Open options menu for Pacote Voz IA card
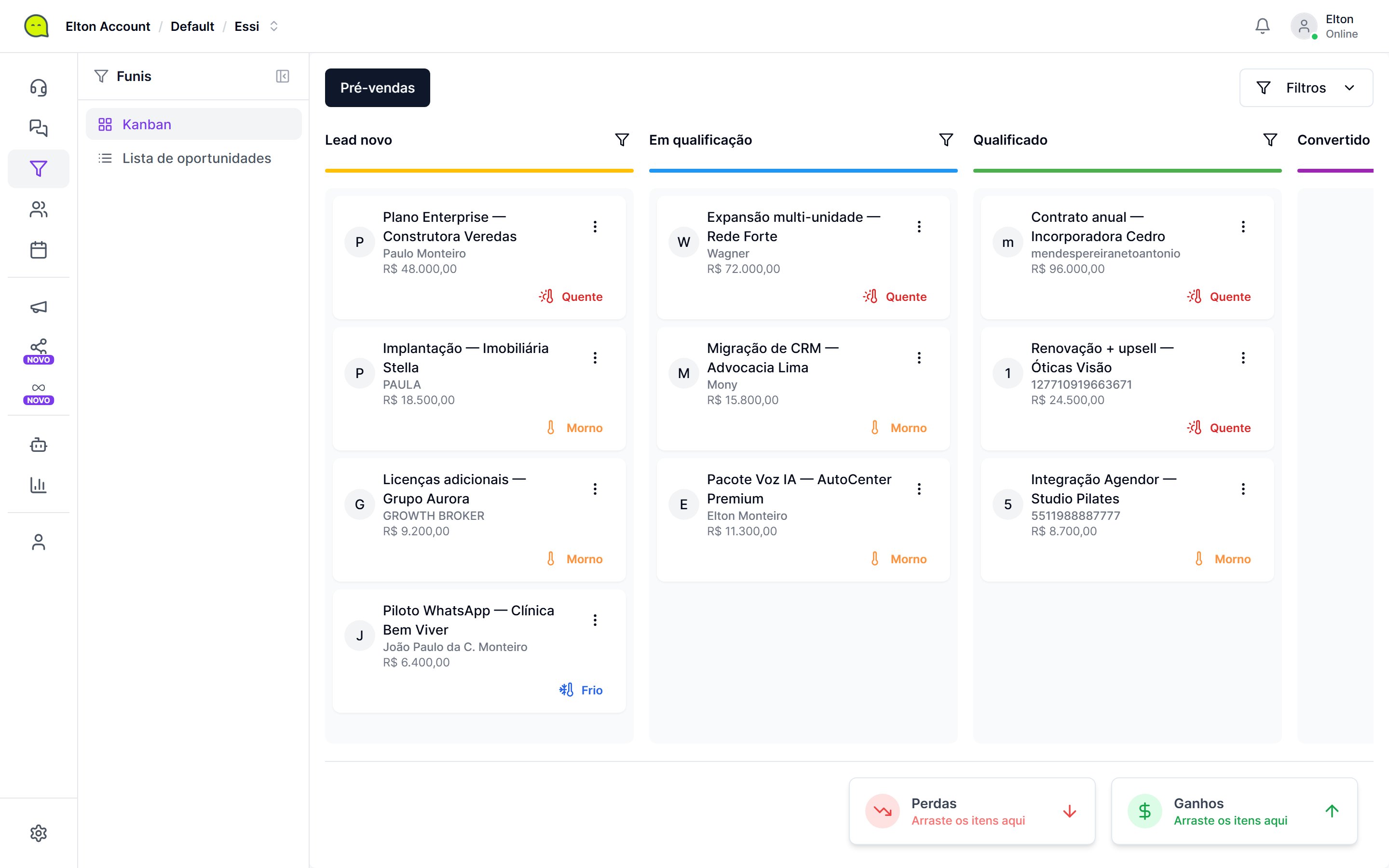The height and width of the screenshot is (868, 1389). pyautogui.click(x=919, y=489)
